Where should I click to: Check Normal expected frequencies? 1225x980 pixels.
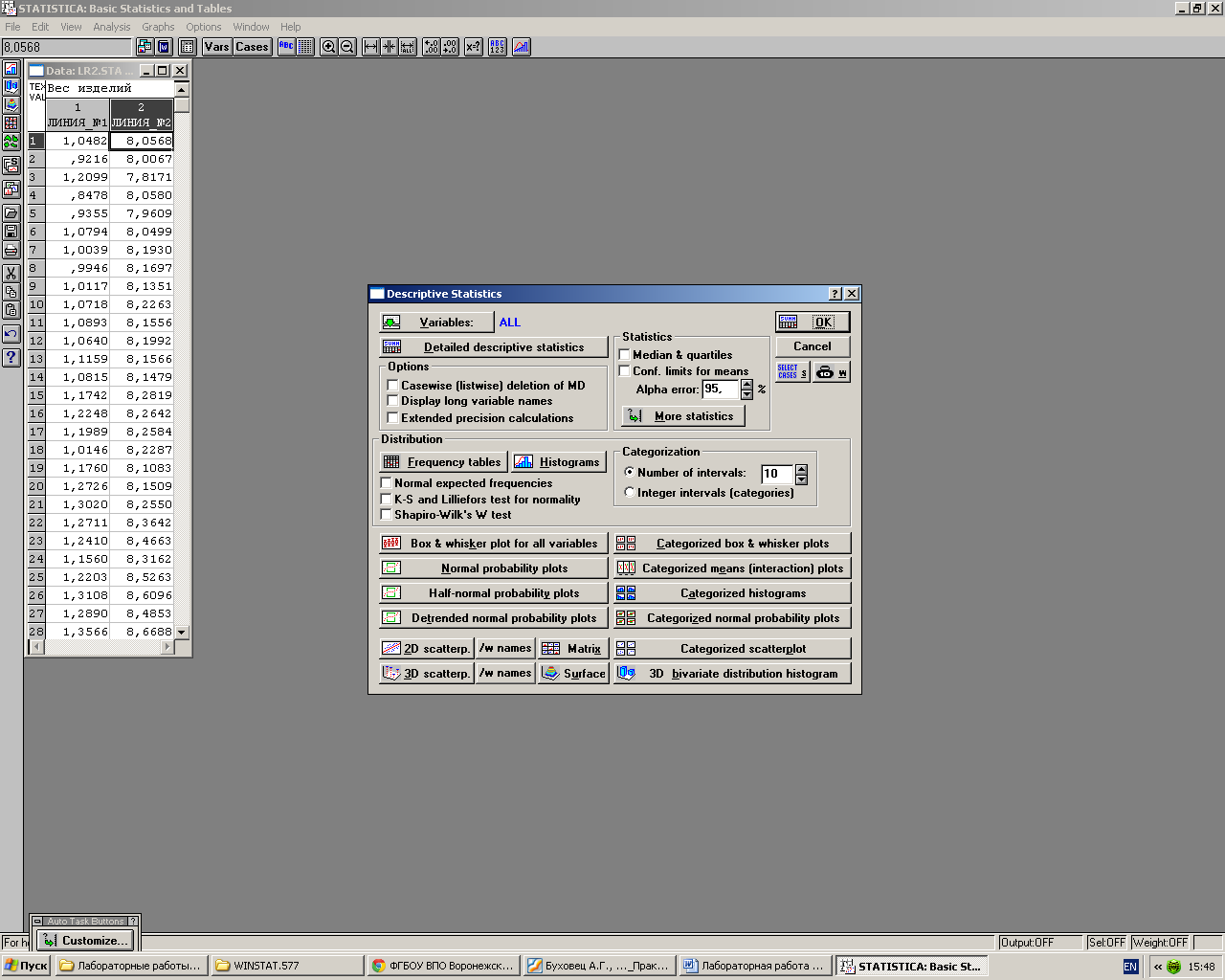[387, 483]
